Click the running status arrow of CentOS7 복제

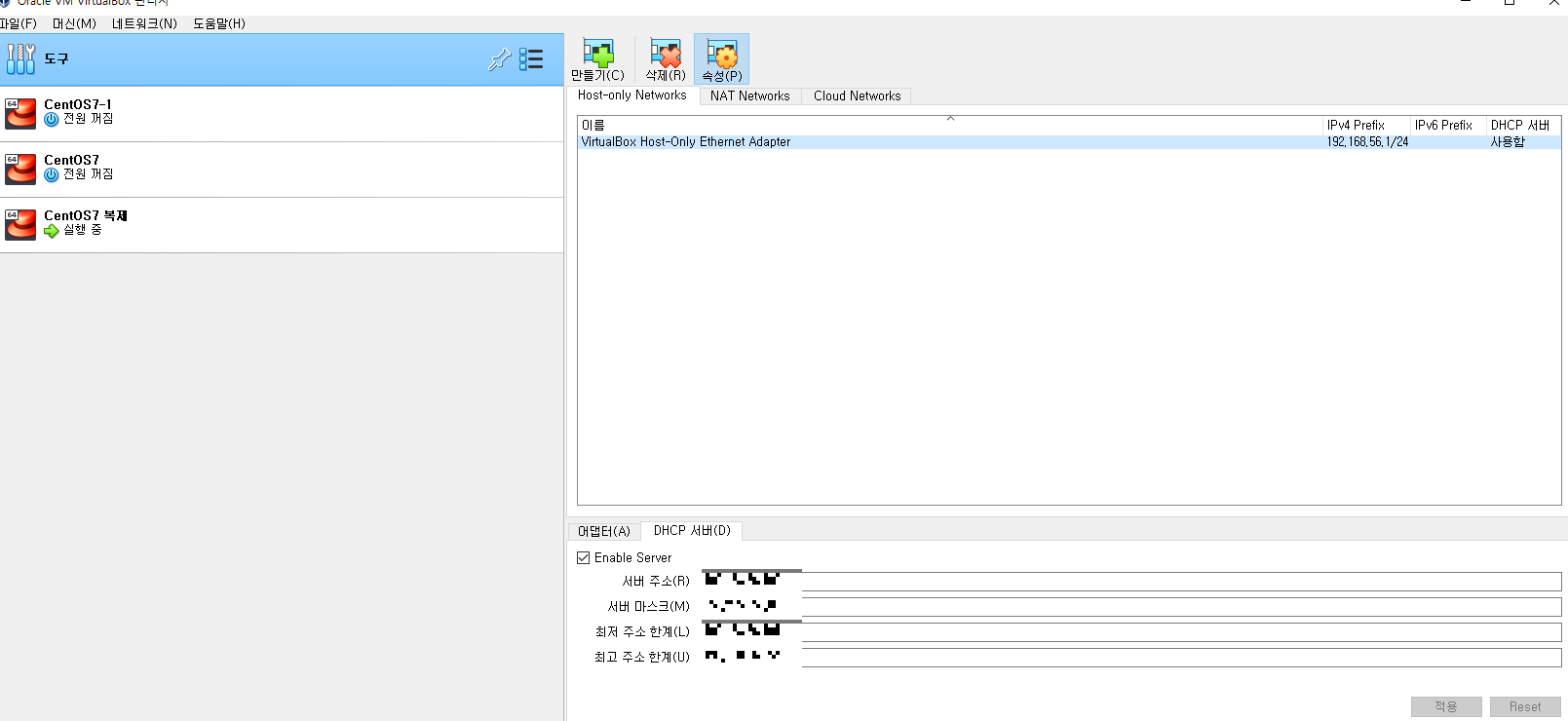point(52,231)
